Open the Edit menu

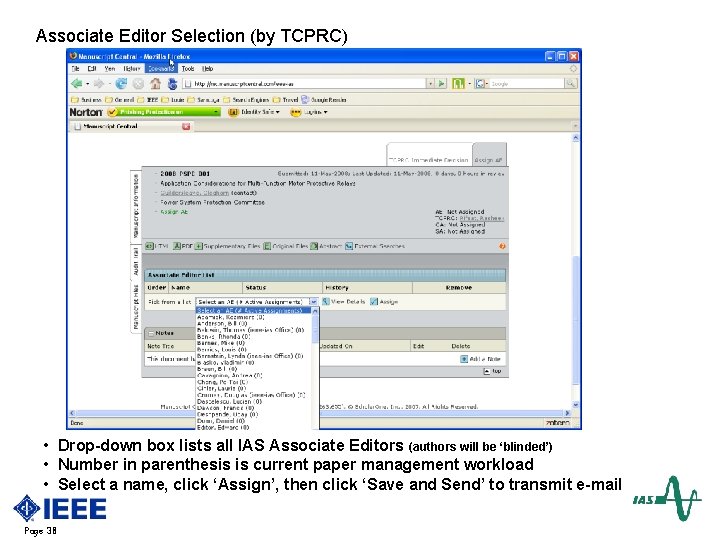(x=92, y=69)
